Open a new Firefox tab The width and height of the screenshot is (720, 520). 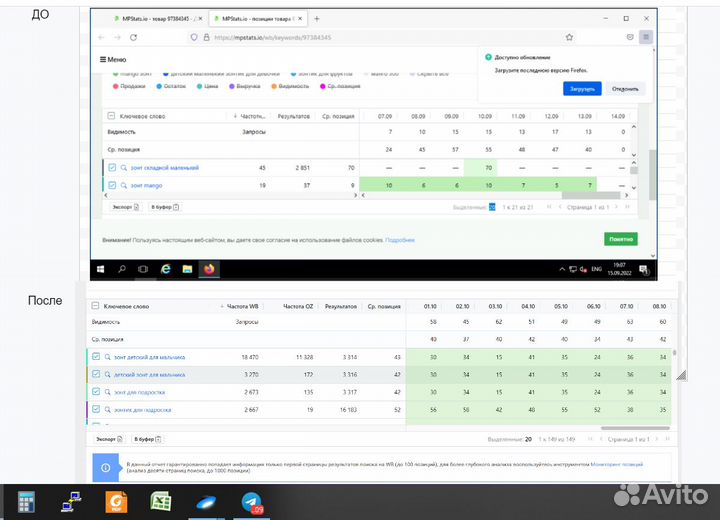coord(316,19)
